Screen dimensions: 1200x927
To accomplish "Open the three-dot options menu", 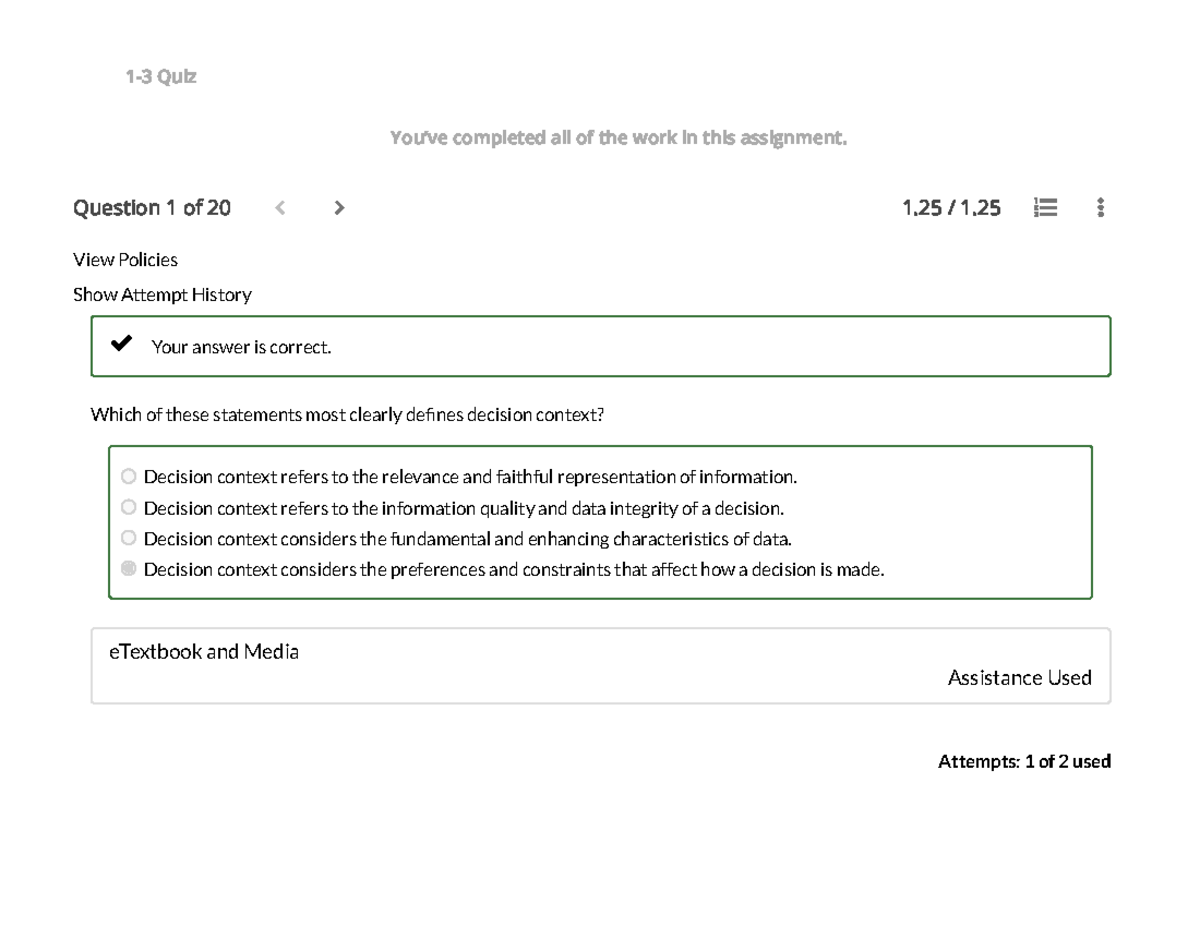I will pyautogui.click(x=1099, y=207).
